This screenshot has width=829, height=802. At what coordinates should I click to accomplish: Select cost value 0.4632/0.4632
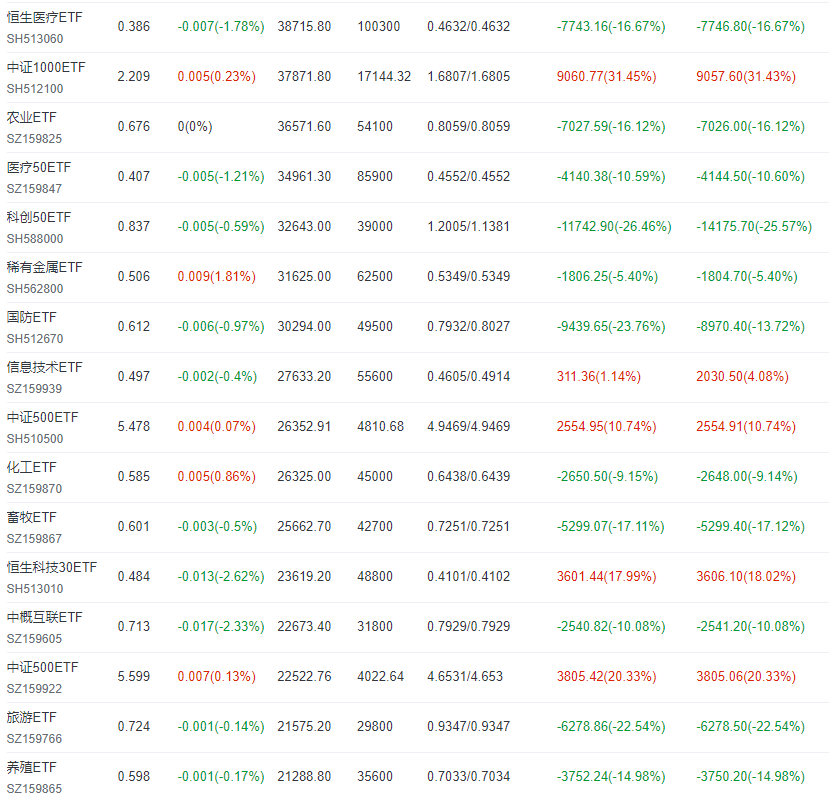468,26
